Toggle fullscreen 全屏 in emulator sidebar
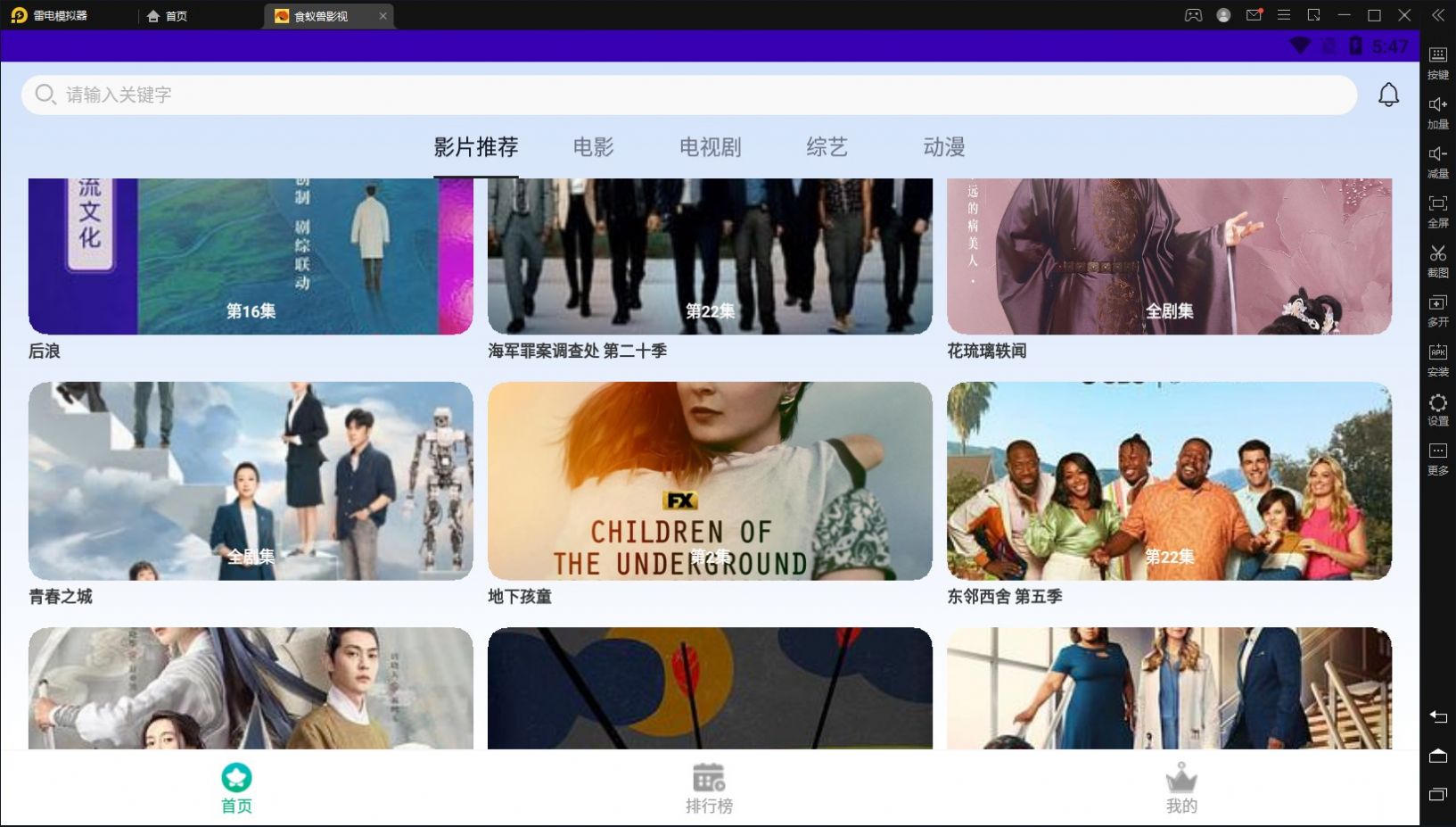The image size is (1456, 827). coord(1437,210)
